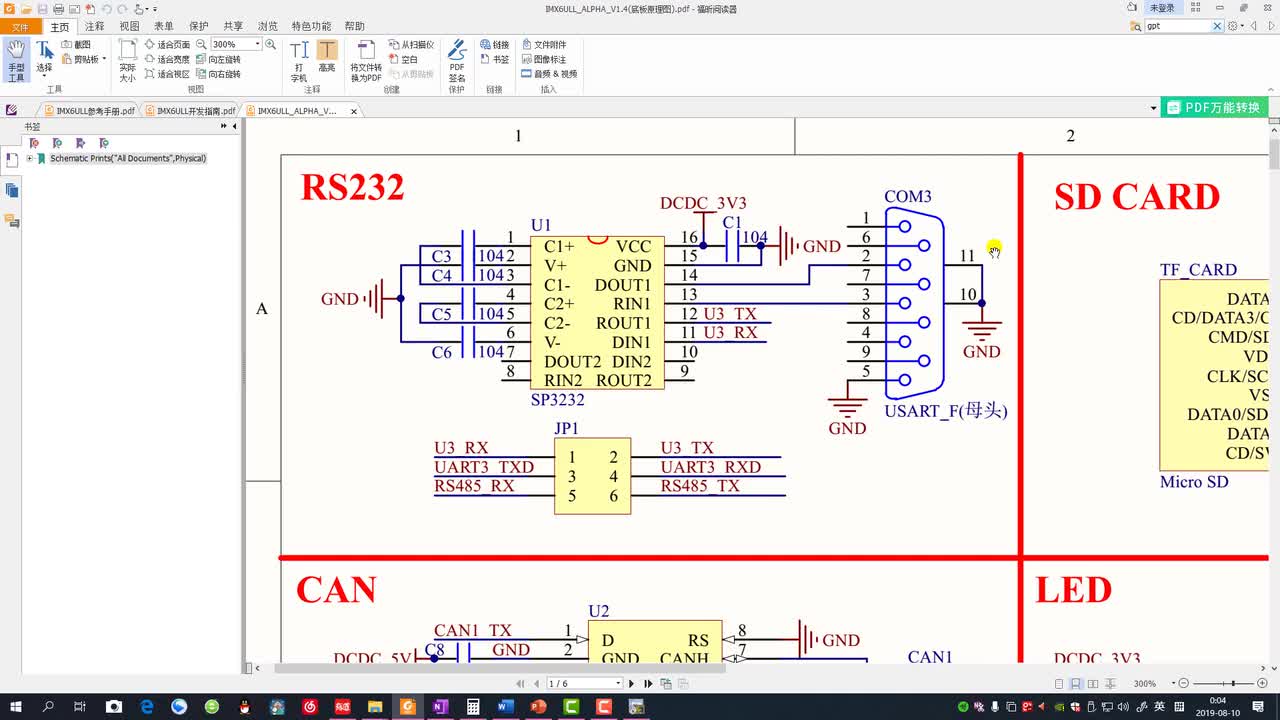
Task: Switch to the Share (共享) ribbon tab
Action: click(233, 26)
